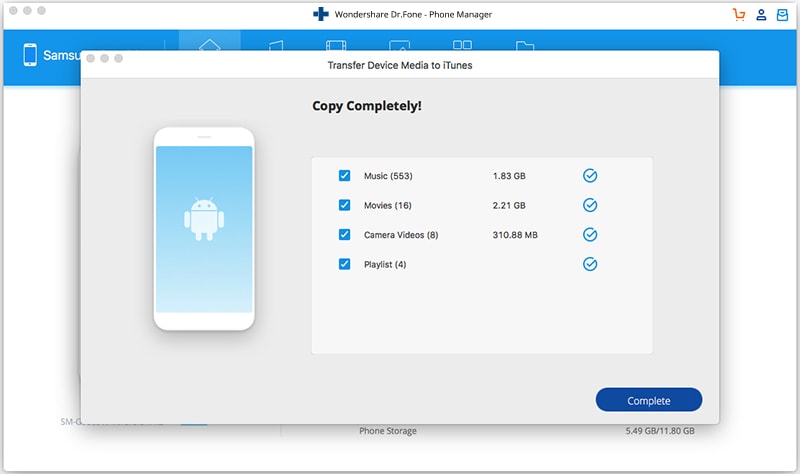This screenshot has height=474, width=800.
Task: Switch to the Music tab icon
Action: [x=276, y=45]
